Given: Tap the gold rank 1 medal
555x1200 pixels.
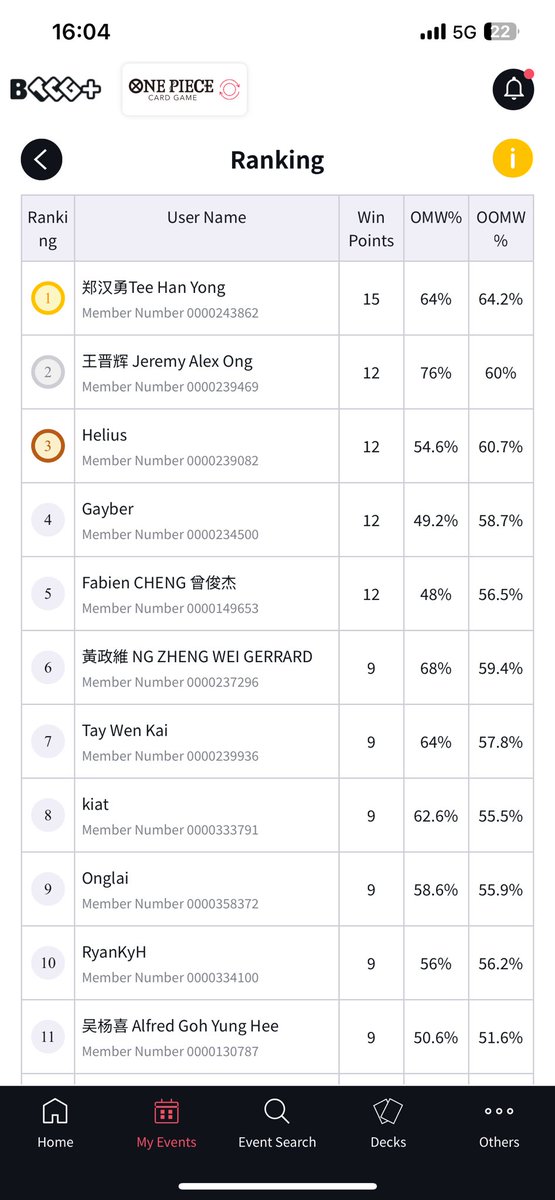Looking at the screenshot, I should (48, 299).
